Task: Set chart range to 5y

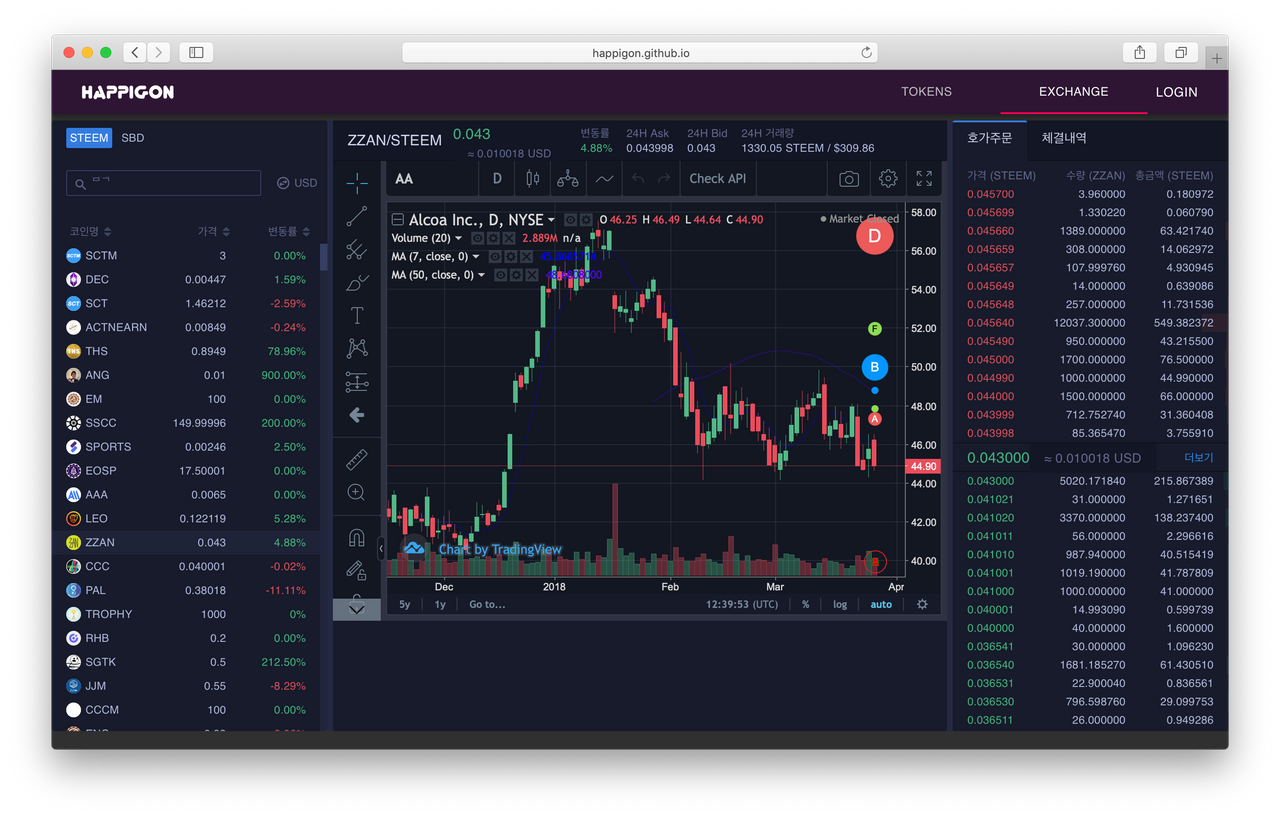Action: tap(405, 604)
